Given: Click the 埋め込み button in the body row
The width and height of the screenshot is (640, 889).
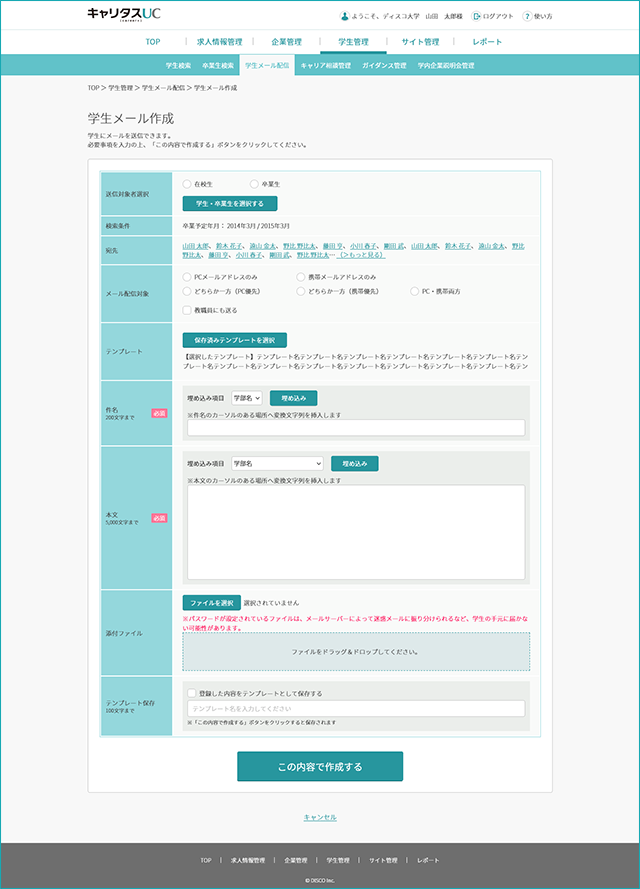Looking at the screenshot, I should click(x=354, y=463).
